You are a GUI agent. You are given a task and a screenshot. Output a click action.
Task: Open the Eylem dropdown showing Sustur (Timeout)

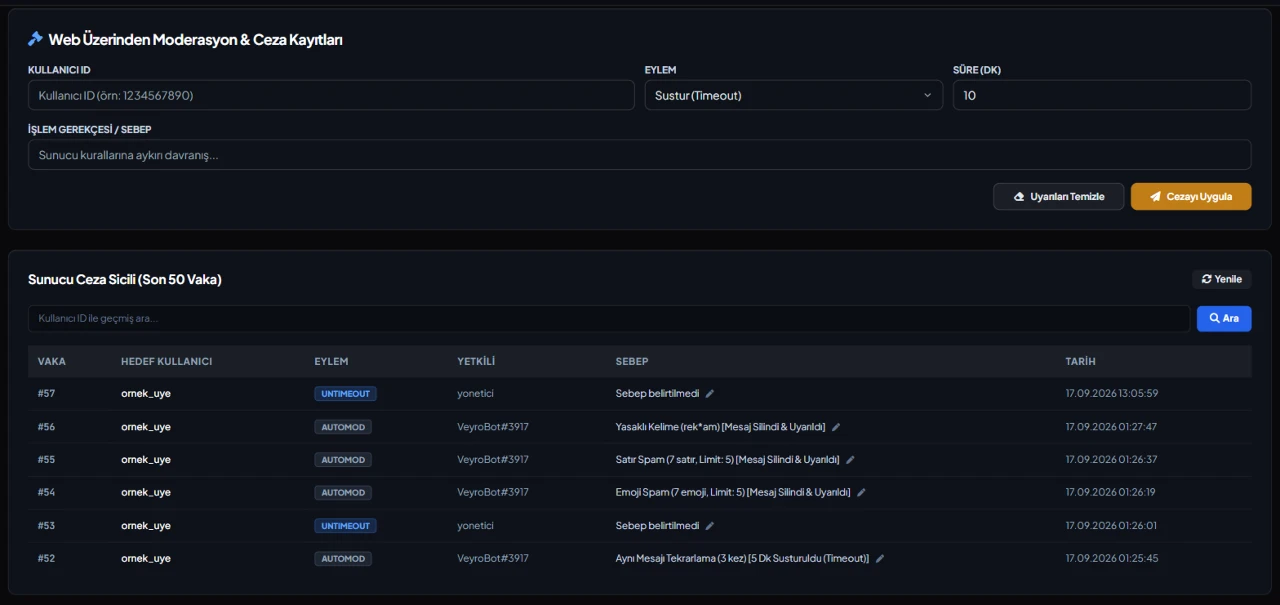[793, 95]
